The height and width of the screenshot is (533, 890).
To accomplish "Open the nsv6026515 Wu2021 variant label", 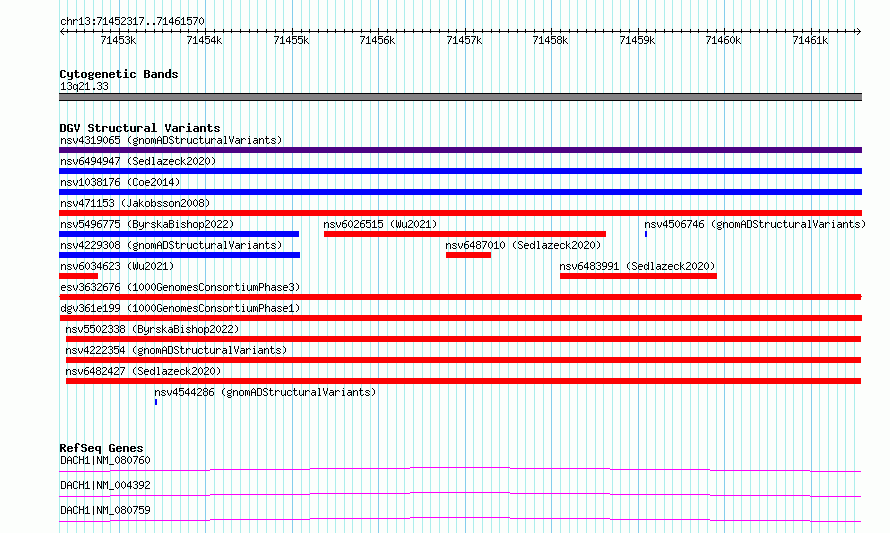I will pyautogui.click(x=380, y=224).
